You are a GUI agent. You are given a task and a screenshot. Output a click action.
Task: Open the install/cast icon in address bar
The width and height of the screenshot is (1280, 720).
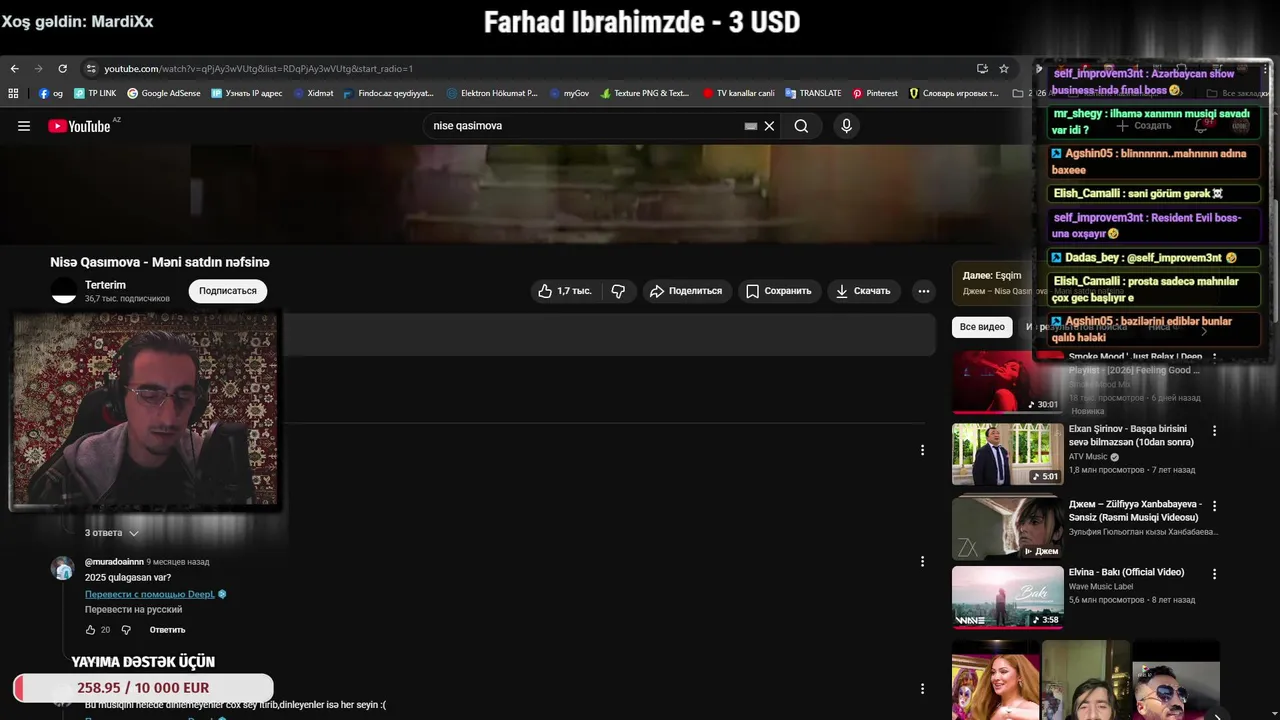pyautogui.click(x=982, y=69)
